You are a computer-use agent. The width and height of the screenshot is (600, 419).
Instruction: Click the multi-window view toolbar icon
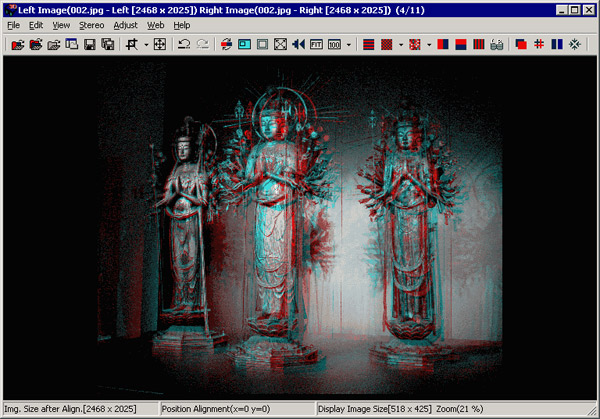point(72,44)
